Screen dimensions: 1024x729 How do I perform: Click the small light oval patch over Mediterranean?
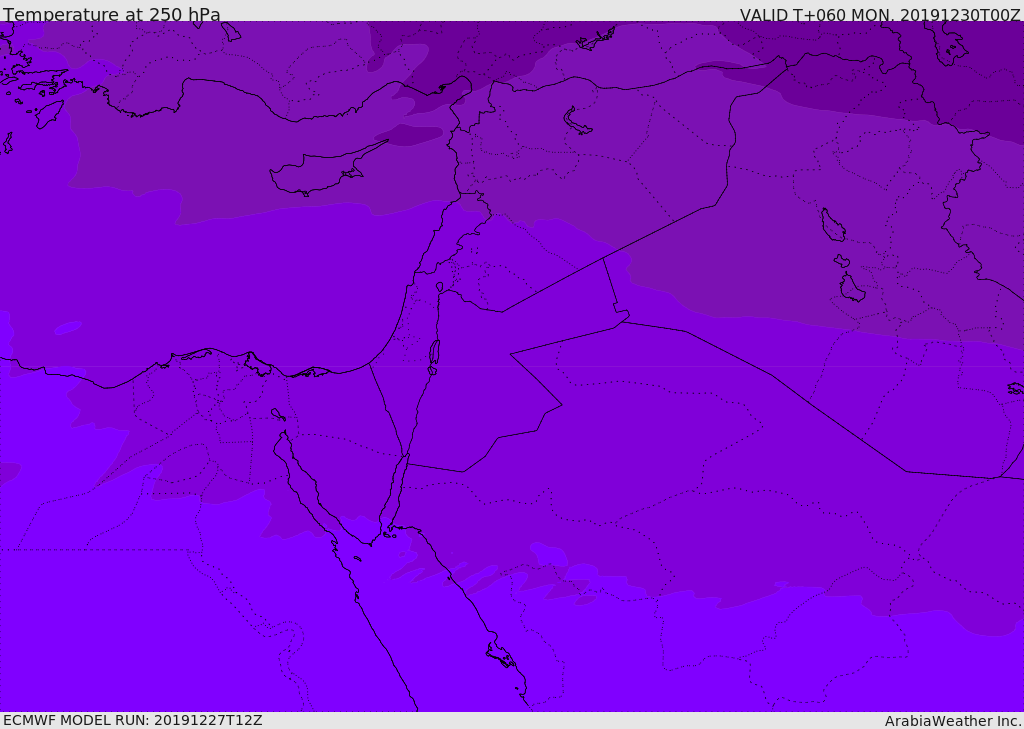click(68, 328)
